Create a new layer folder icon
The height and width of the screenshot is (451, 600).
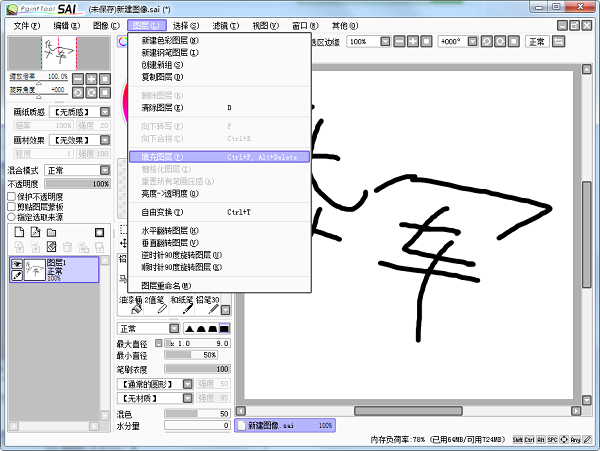click(x=51, y=232)
